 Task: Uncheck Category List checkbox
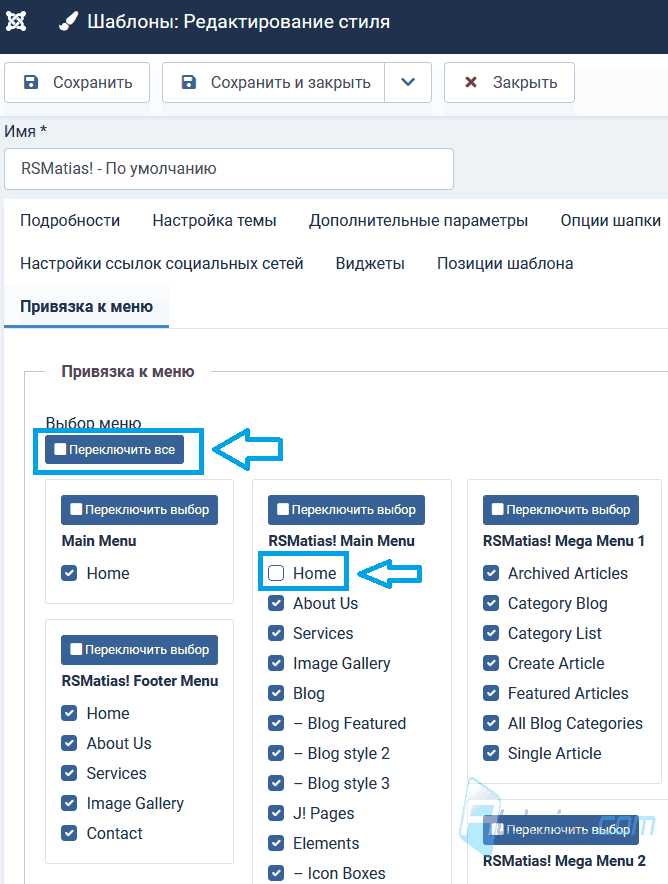point(491,633)
